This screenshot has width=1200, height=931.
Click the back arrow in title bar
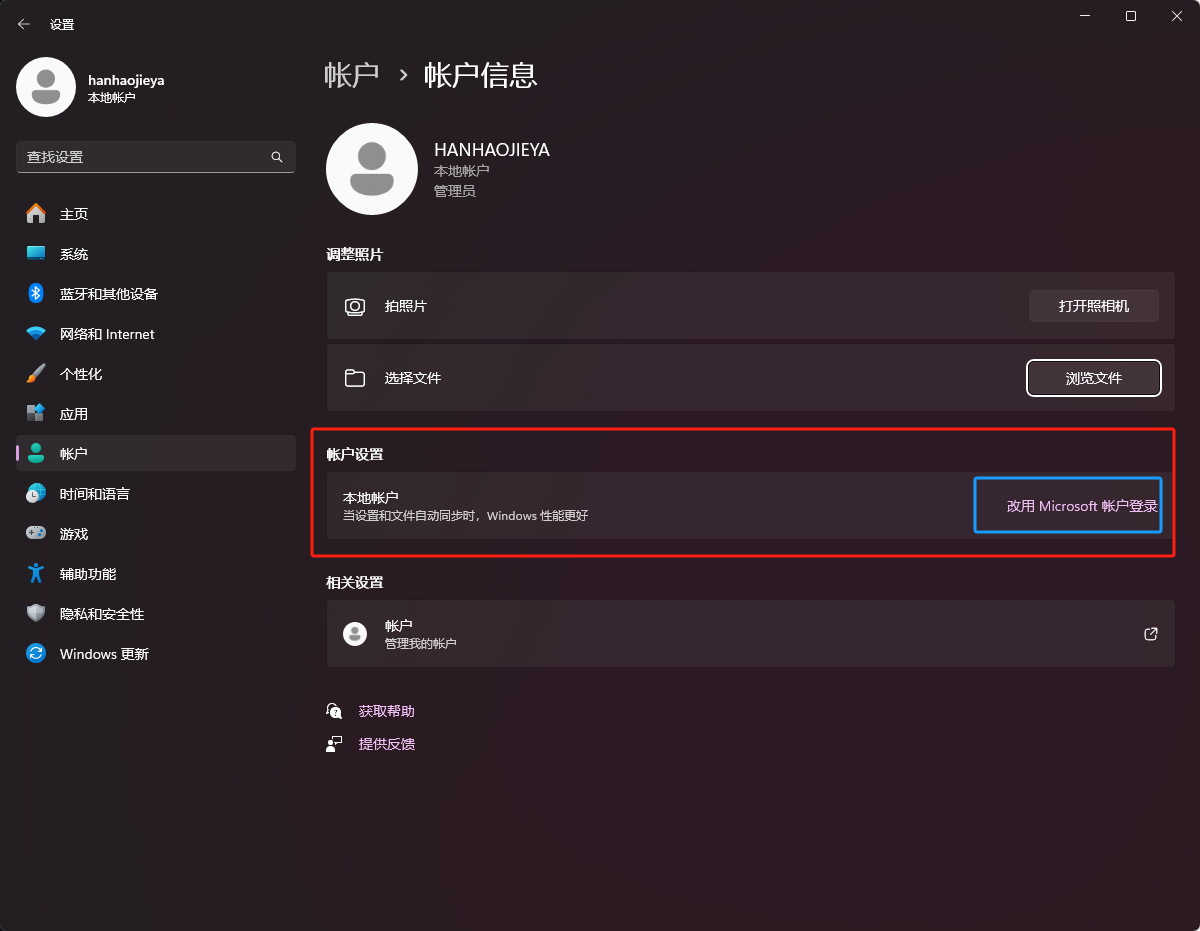(24, 24)
